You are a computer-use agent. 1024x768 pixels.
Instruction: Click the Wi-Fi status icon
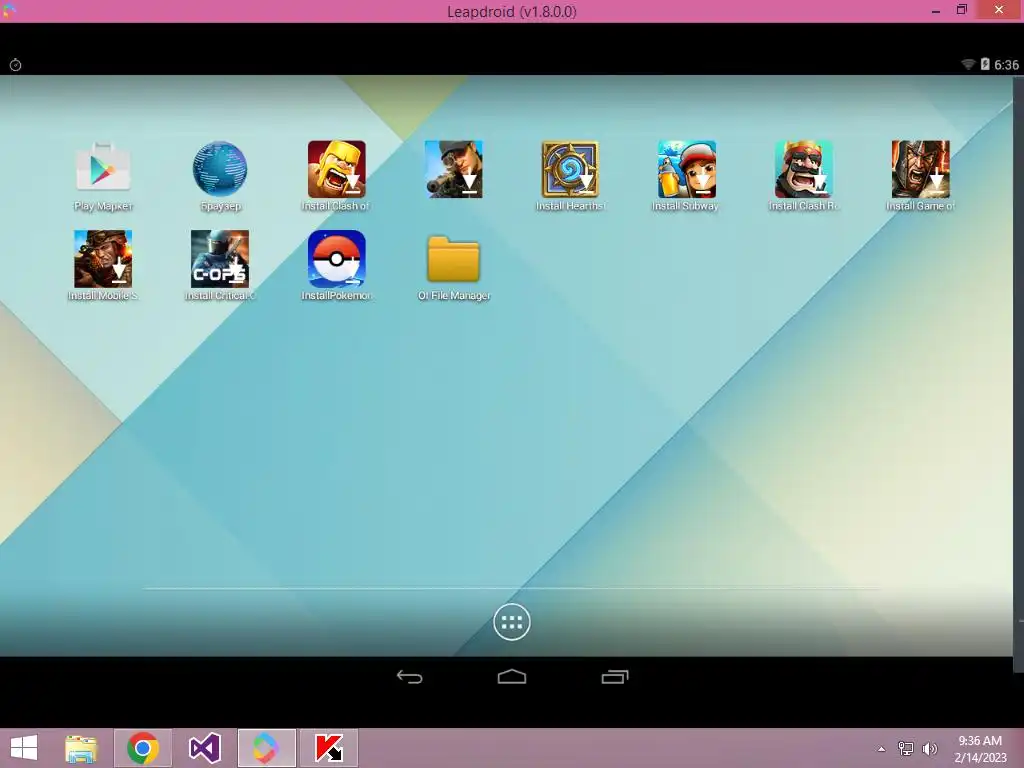968,64
